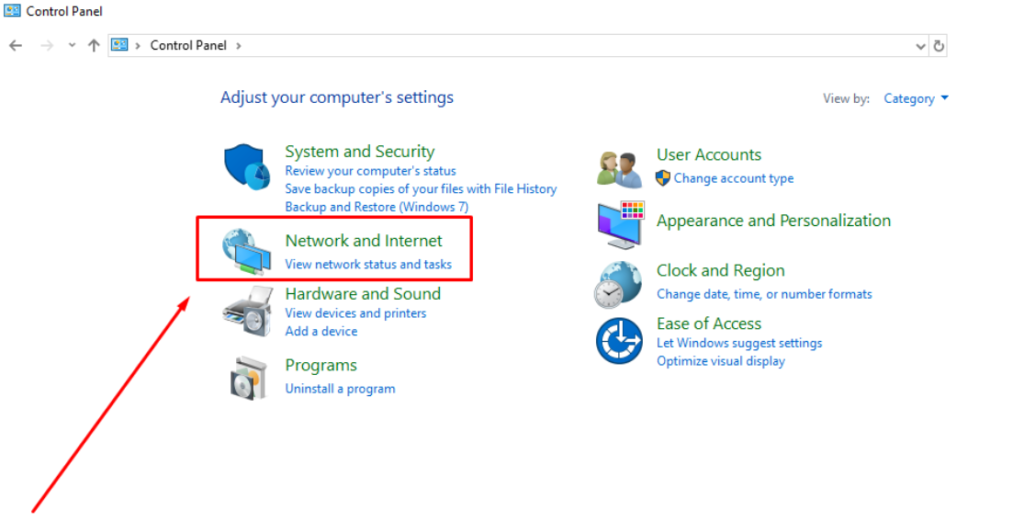Image resolution: width=1024 pixels, height=522 pixels.
Task: Open the Hardware and Sound printer icon
Action: tap(248, 312)
